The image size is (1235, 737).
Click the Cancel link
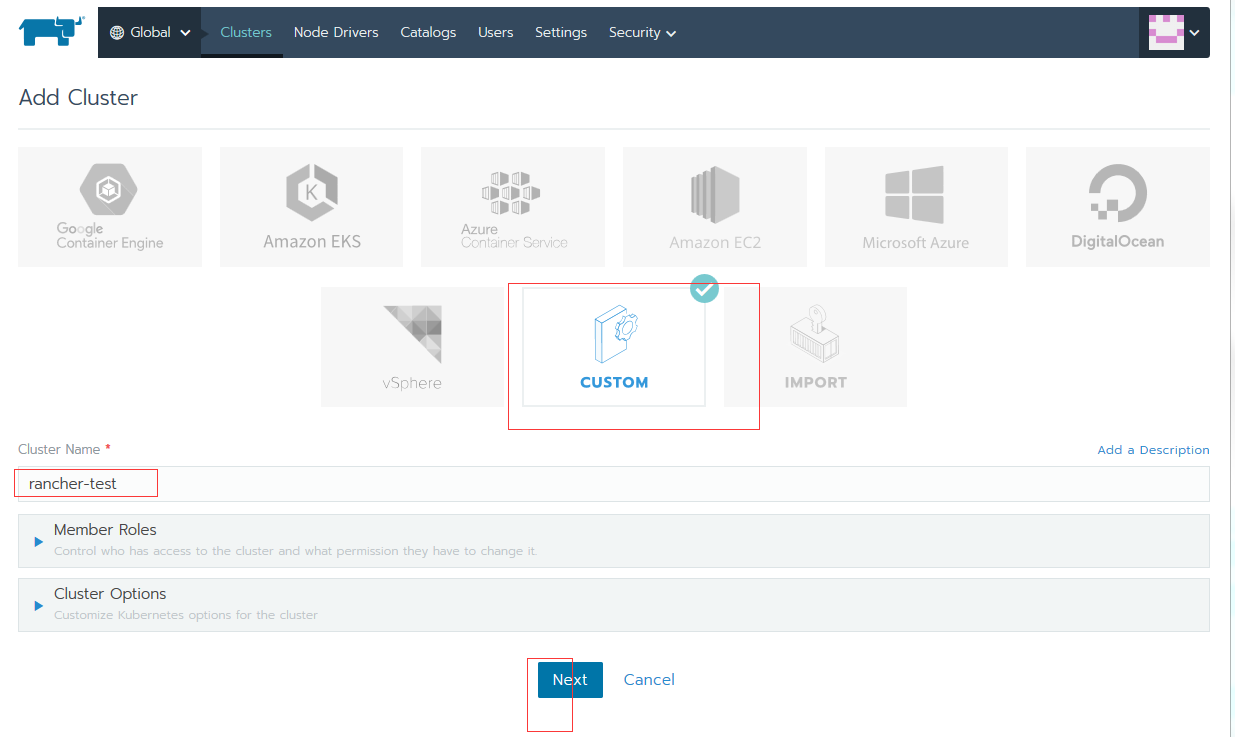coord(649,680)
